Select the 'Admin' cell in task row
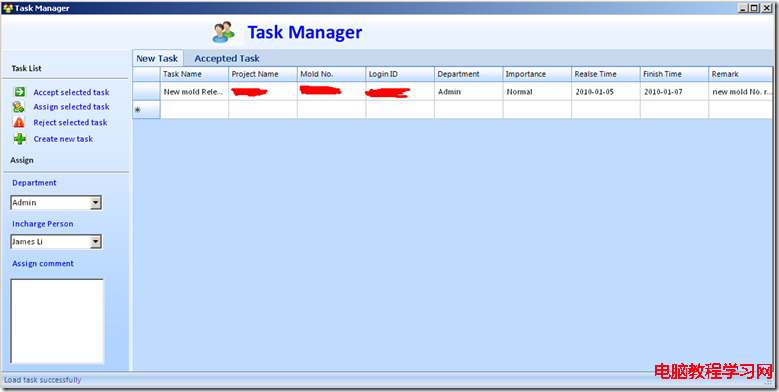Screen dimensions: 779x392 [468, 91]
